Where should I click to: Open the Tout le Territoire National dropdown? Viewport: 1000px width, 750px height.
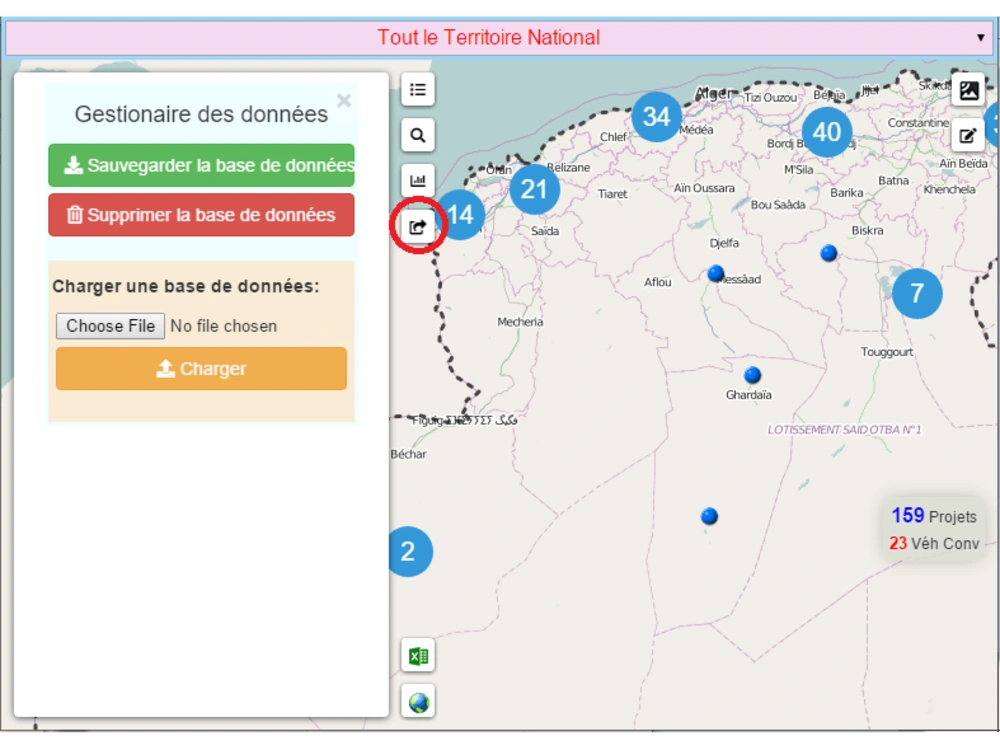[x=497, y=37]
